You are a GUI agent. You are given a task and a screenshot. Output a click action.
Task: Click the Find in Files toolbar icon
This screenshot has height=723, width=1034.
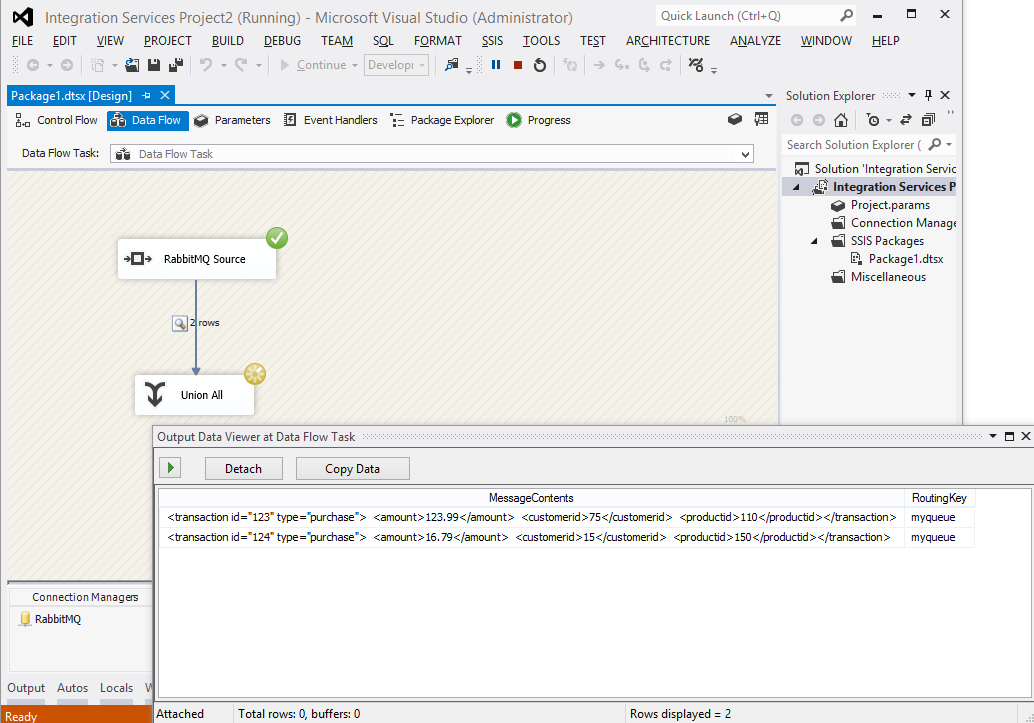(451, 65)
